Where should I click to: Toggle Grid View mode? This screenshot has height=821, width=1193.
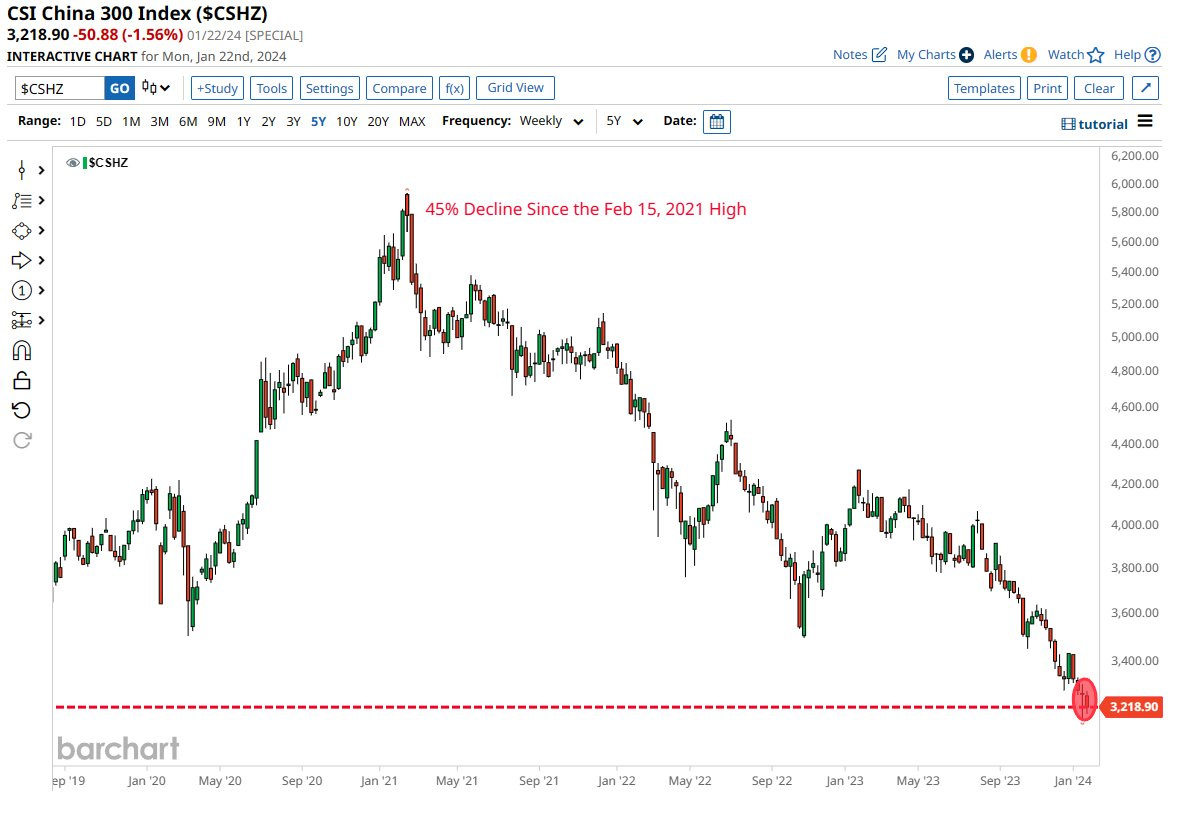tap(515, 88)
